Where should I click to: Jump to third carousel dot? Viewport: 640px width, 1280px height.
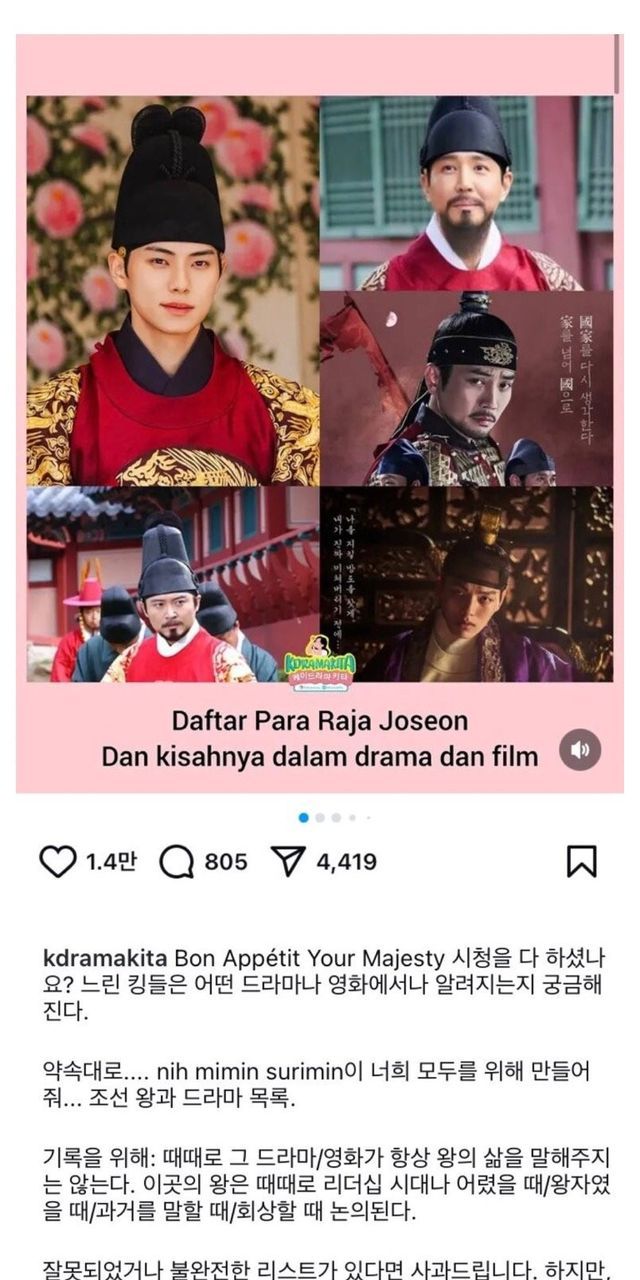point(336,817)
